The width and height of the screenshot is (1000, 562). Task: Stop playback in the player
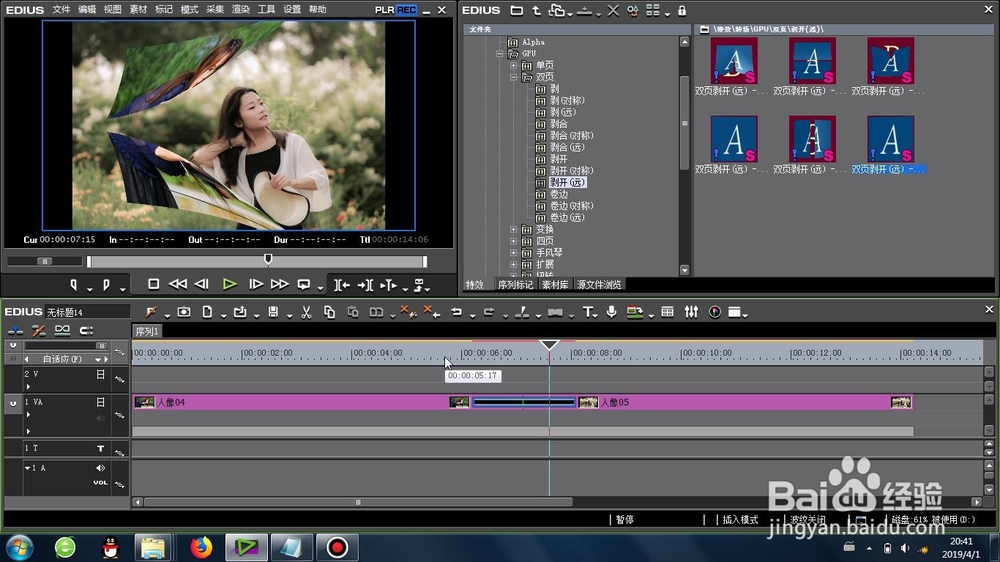pyautogui.click(x=153, y=285)
